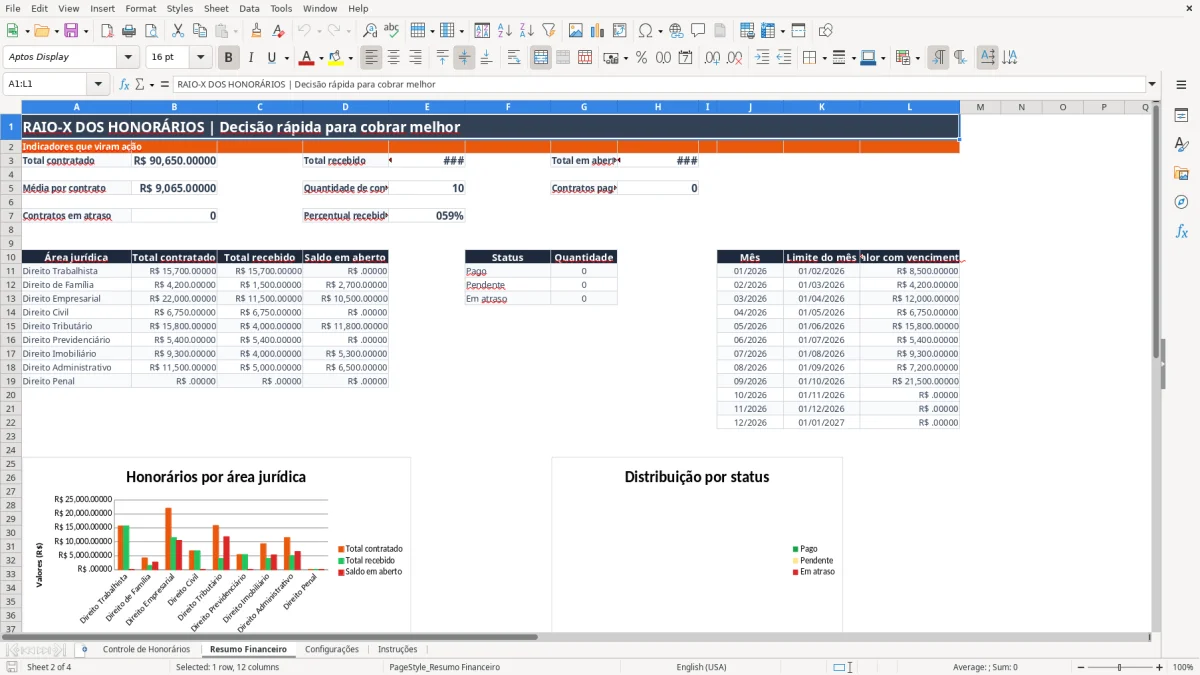Click the Cut scissors icon

pos(177,31)
